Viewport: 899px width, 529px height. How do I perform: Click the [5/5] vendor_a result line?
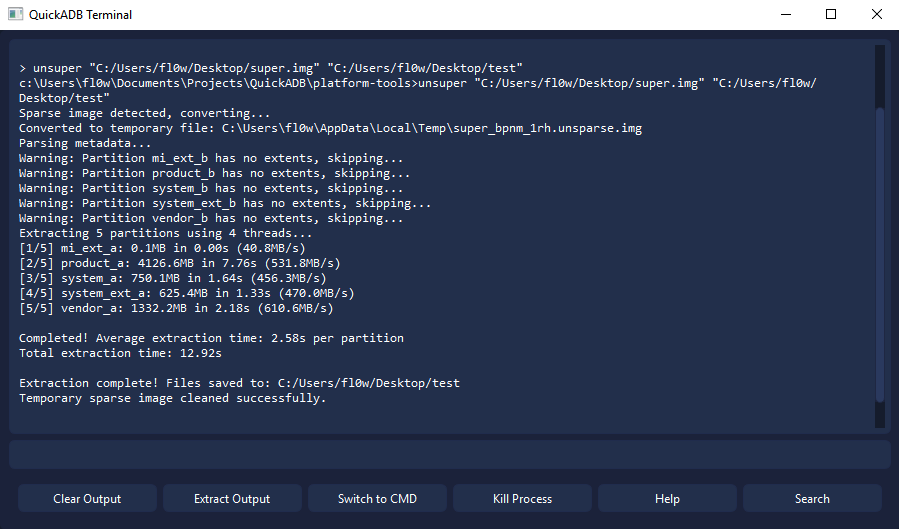tap(176, 308)
